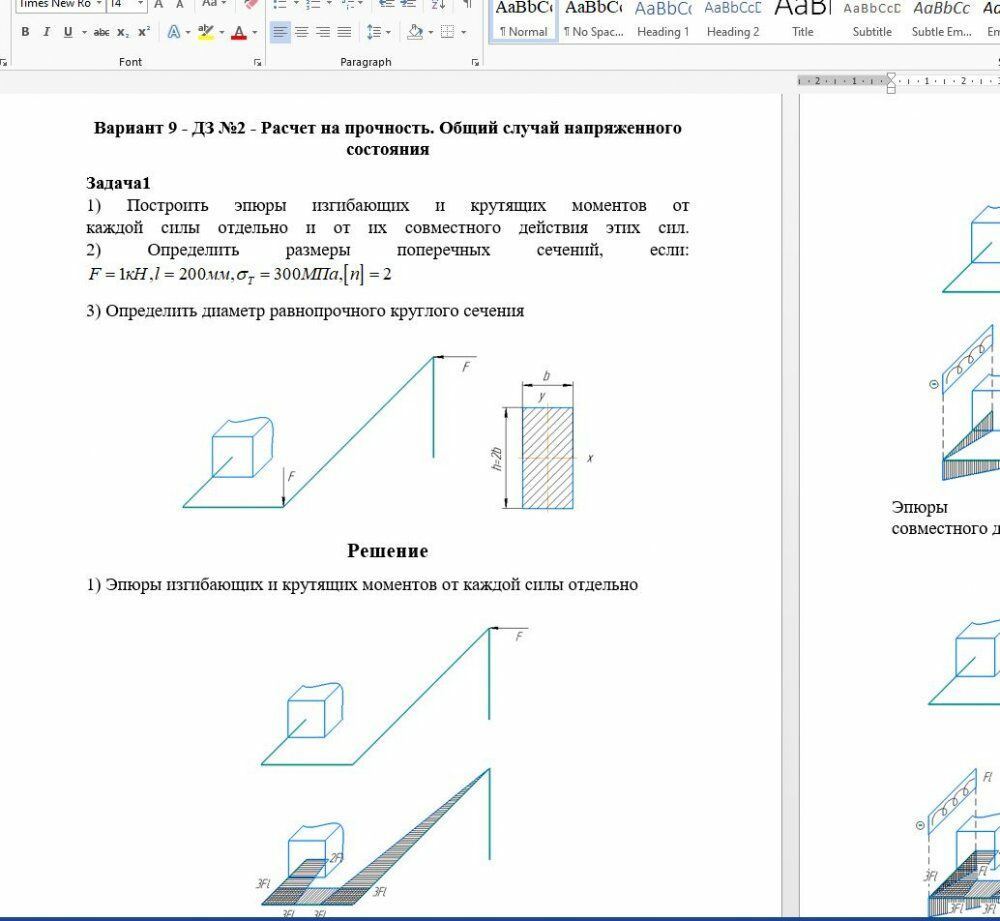Image resolution: width=1000 pixels, height=921 pixels.
Task: Justify the paragraph text
Action: pyautogui.click(x=344, y=32)
